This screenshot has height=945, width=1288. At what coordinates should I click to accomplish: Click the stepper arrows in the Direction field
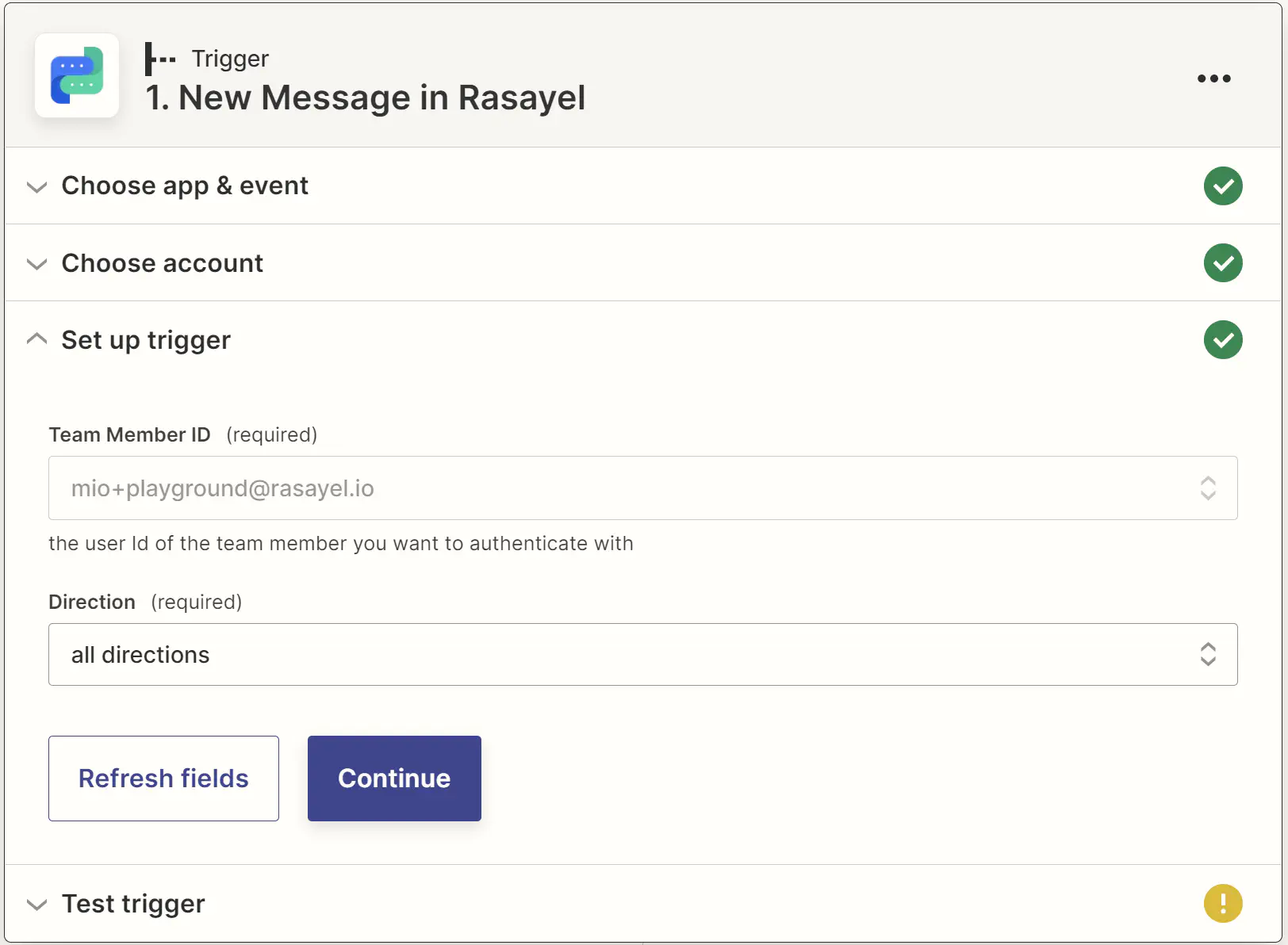pos(1208,654)
